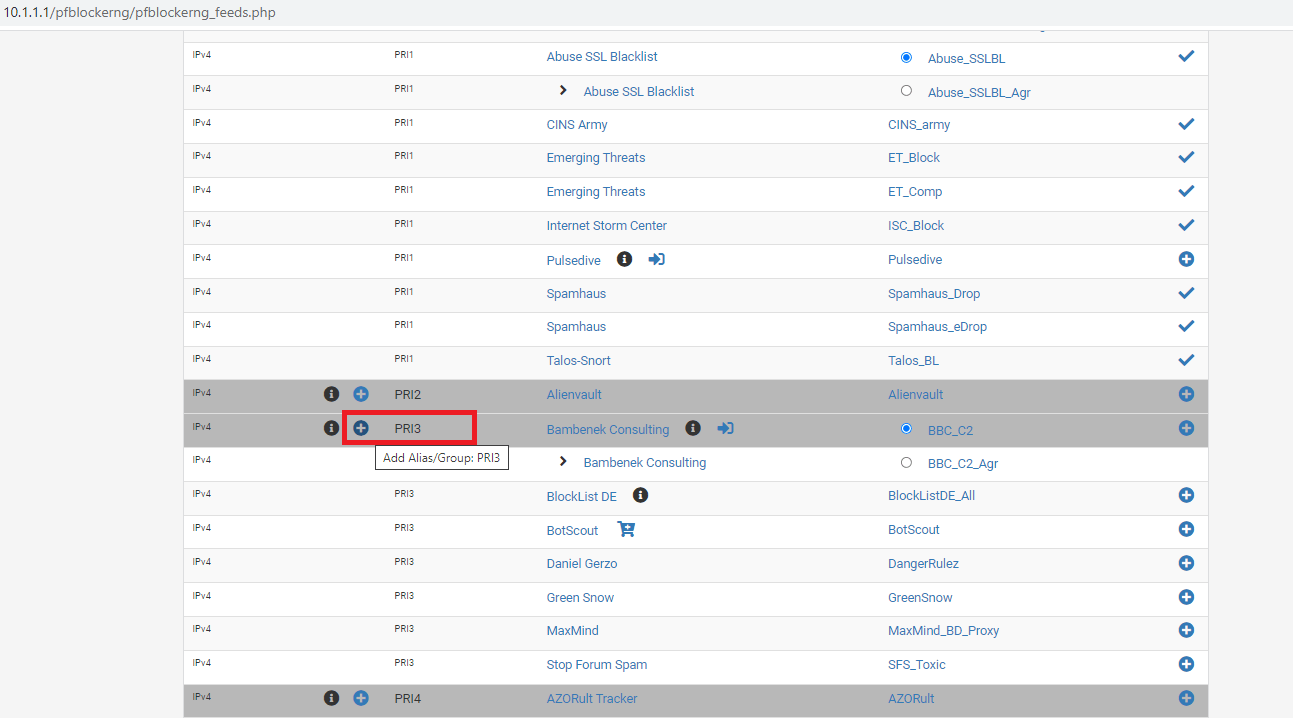Select the Abuse_SSLBL radio button
1293x718 pixels.
point(906,57)
